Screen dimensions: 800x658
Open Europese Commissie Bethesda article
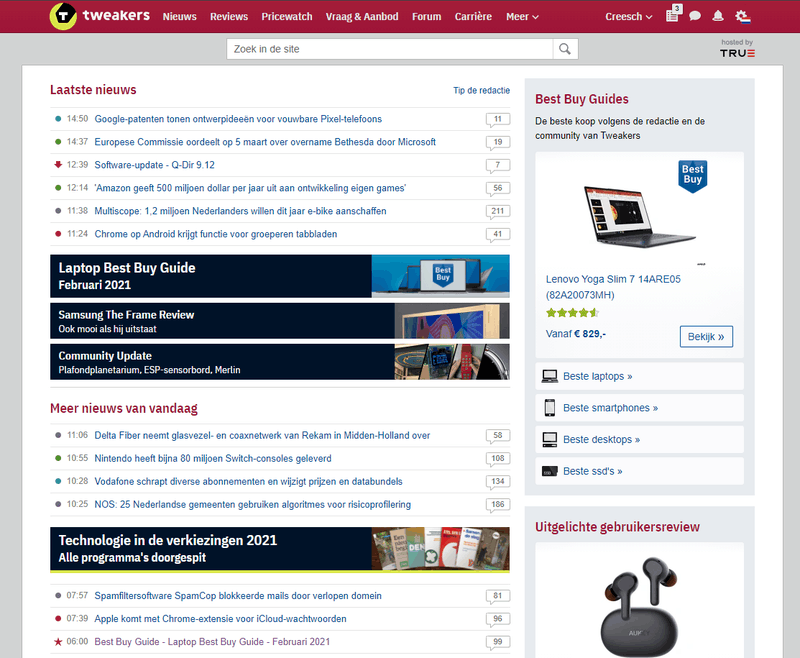pyautogui.click(x=265, y=142)
